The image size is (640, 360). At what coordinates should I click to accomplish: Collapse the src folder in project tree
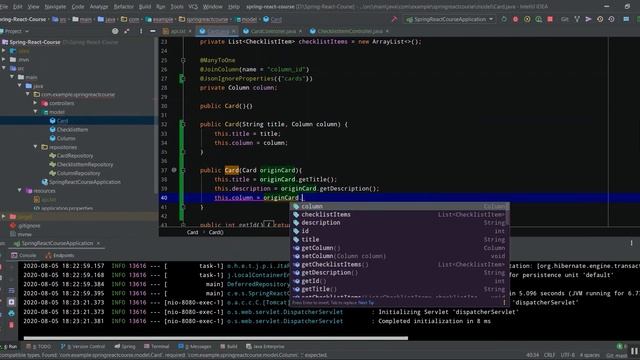point(4,68)
